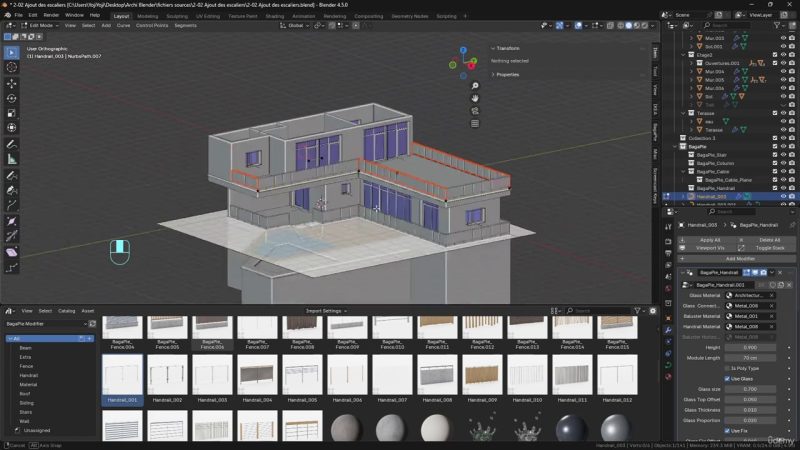Select the Handrail_004 asset thumbnail

259,378
